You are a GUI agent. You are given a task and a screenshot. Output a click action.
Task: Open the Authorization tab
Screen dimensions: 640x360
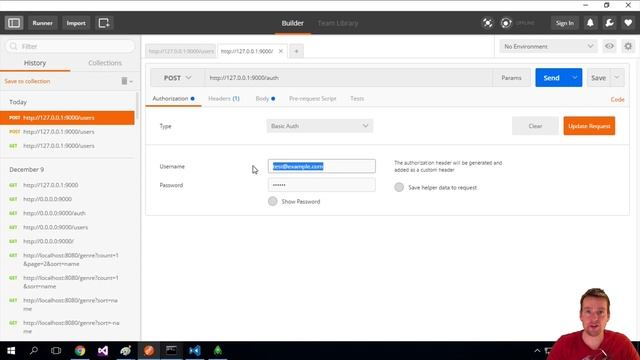pos(173,98)
